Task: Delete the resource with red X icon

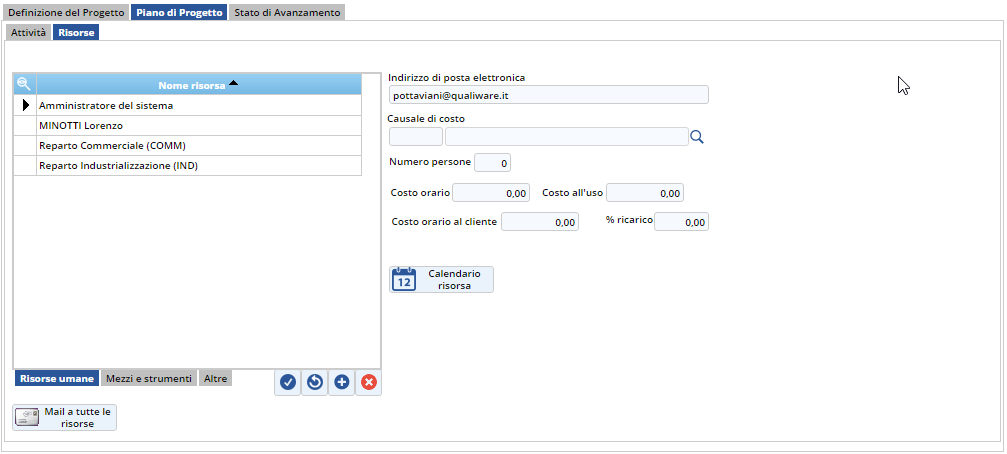Action: 368,382
